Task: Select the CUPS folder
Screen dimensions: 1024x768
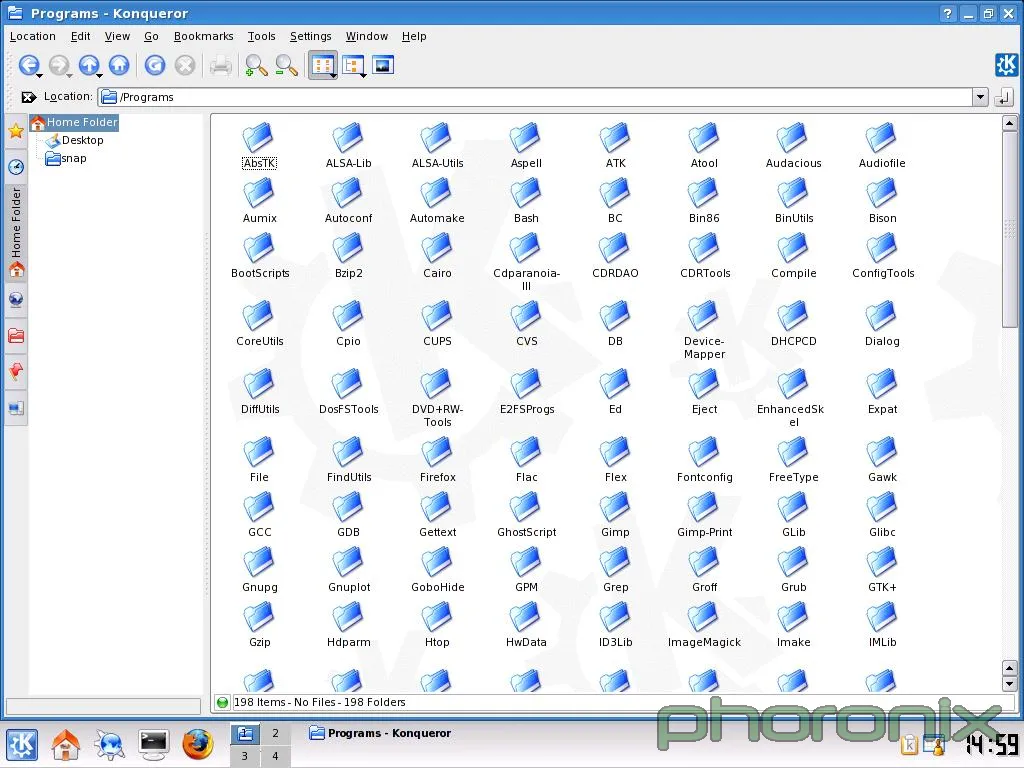Action: tap(437, 324)
